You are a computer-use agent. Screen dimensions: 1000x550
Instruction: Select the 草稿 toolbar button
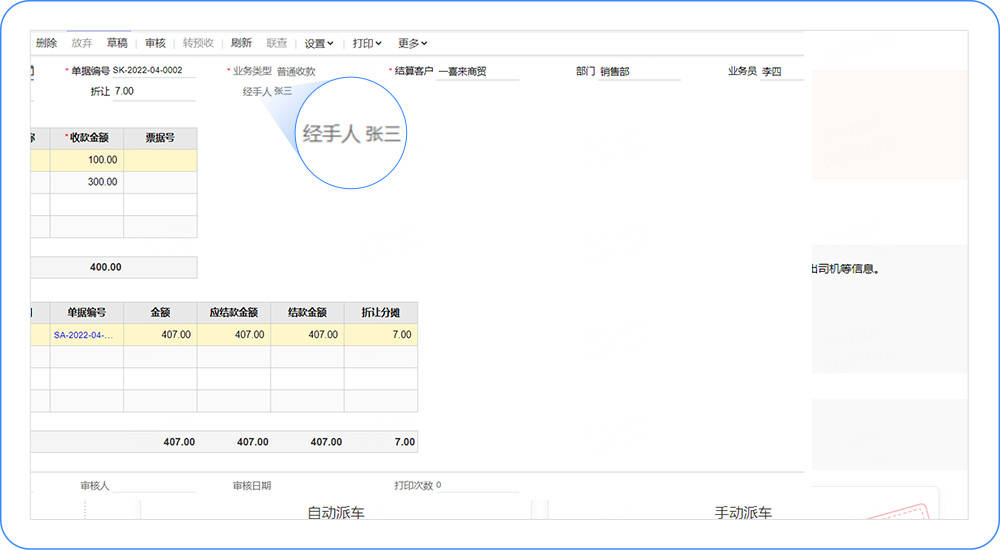click(x=117, y=43)
